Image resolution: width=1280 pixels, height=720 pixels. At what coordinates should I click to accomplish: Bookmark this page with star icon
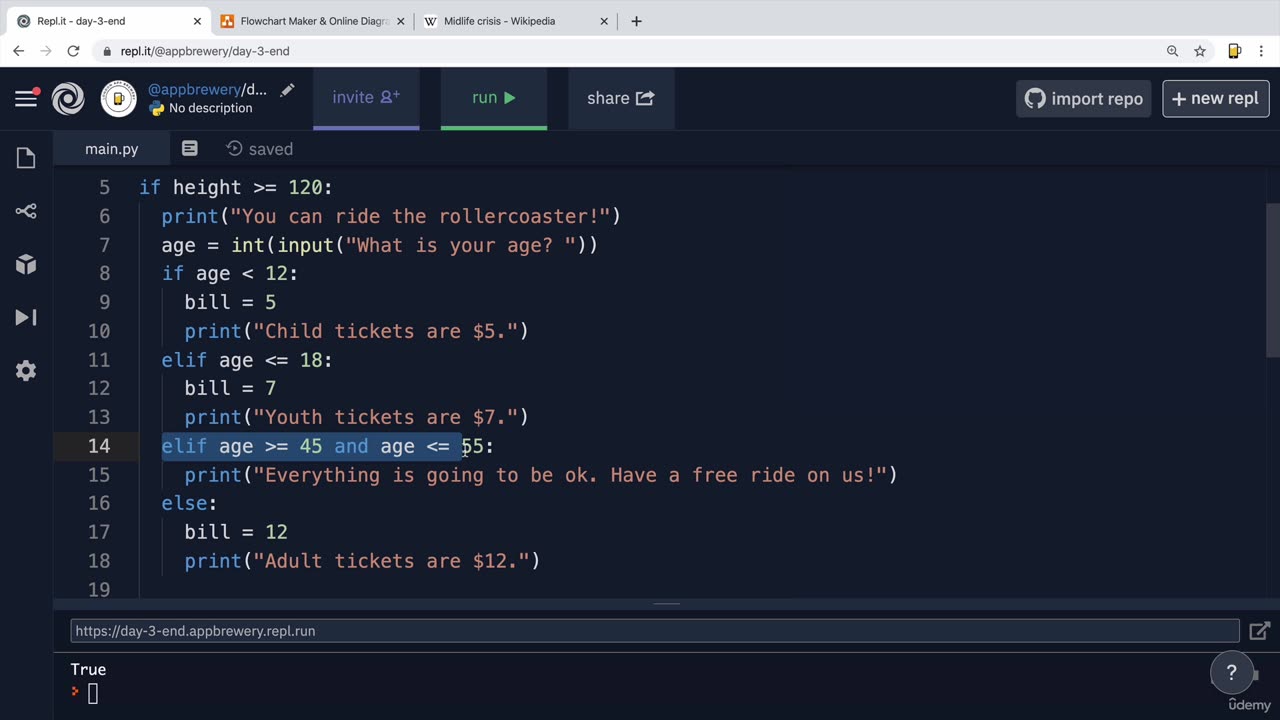coord(1200,51)
